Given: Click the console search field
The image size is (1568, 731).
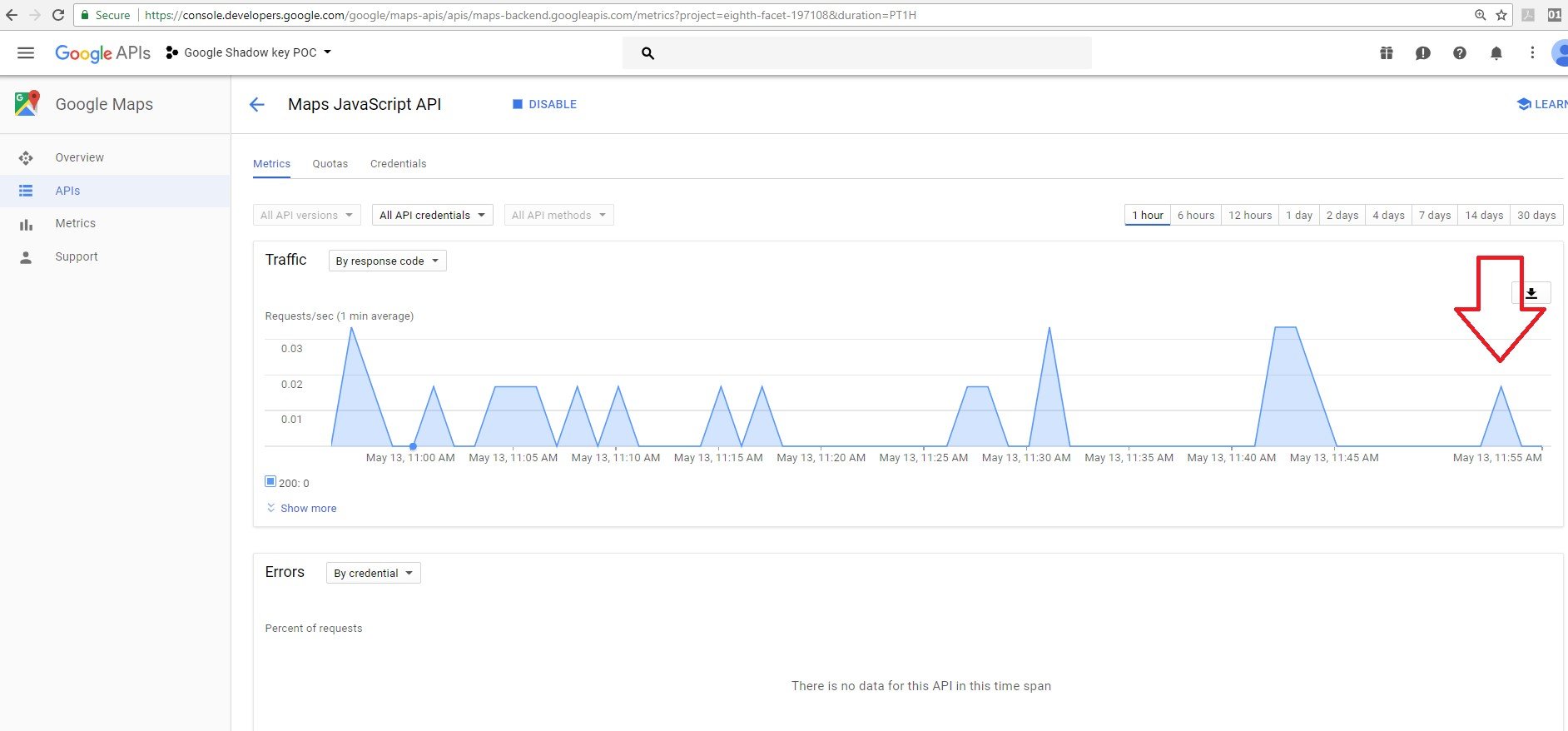Looking at the screenshot, I should [x=857, y=53].
